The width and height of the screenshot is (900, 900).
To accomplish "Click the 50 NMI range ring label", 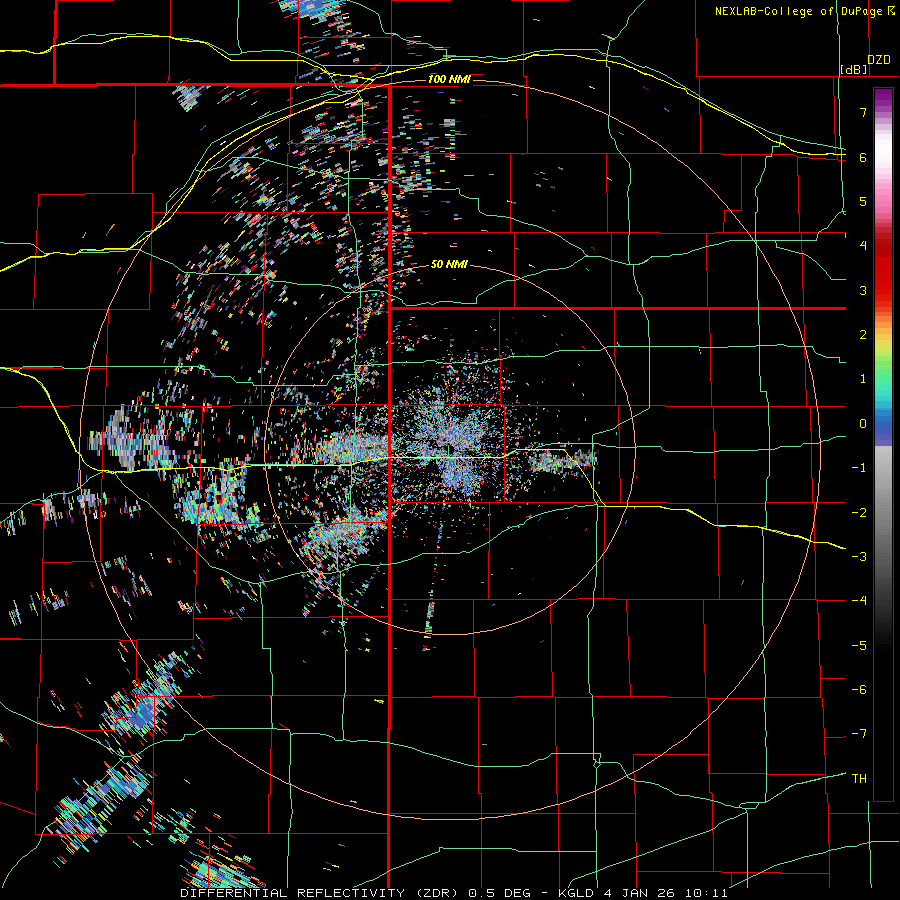I will tap(449, 264).
